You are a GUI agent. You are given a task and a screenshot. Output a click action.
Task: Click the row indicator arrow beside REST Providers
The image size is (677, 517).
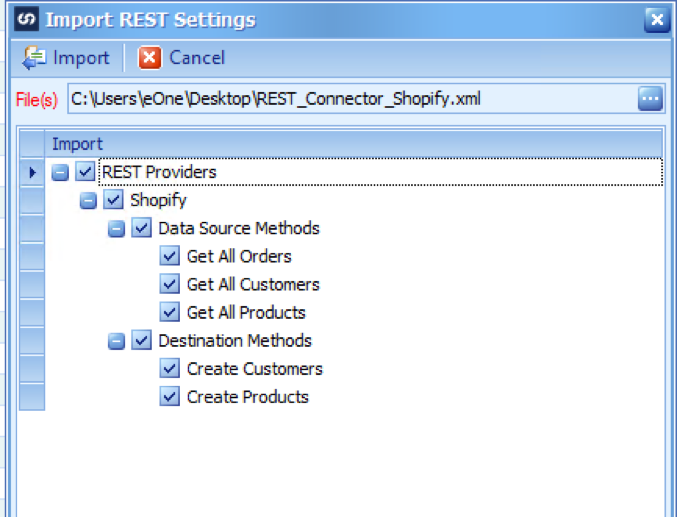[32, 172]
